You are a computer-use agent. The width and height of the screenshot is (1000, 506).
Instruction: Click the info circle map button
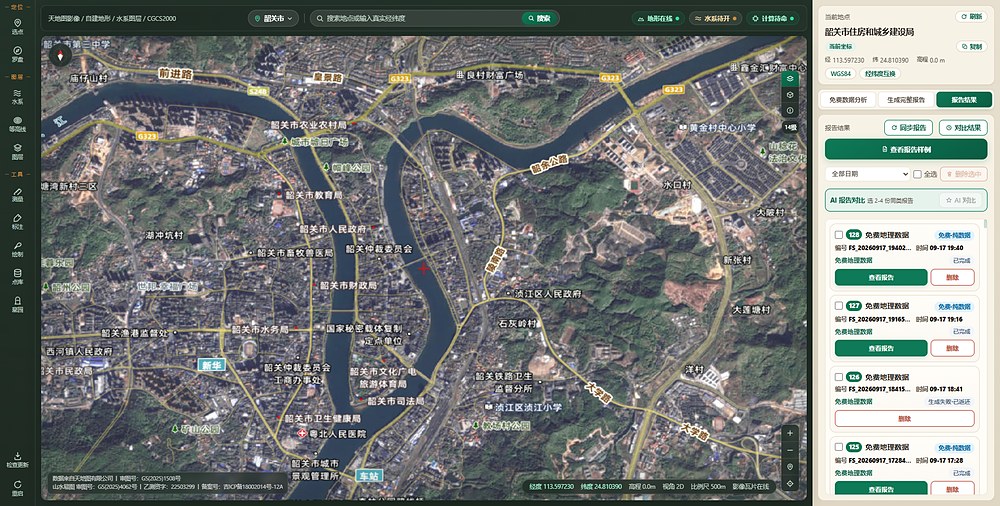point(790,110)
